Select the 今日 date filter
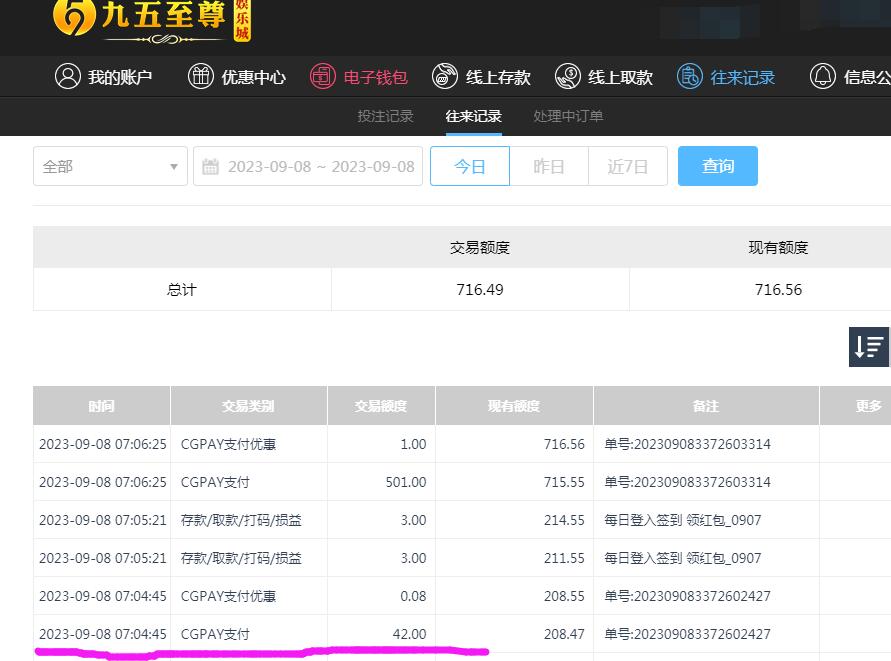The width and height of the screenshot is (891, 661). [x=470, y=166]
